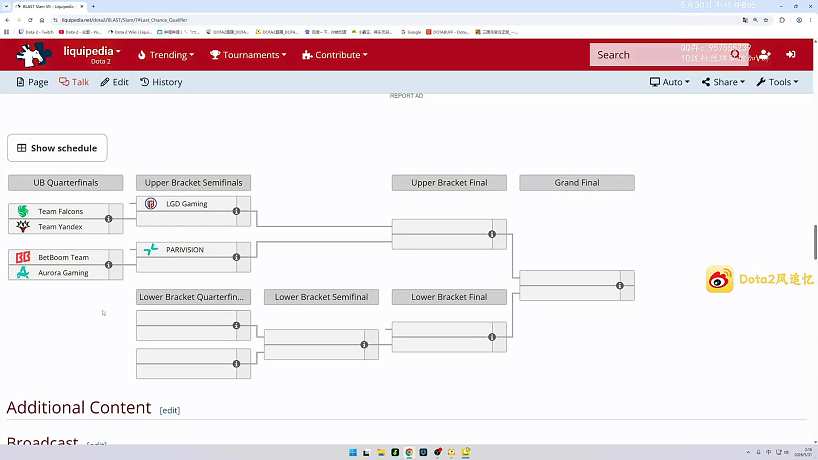The image size is (818, 460).
Task: Bookmark this page with star icon
Action: [x=765, y=20]
